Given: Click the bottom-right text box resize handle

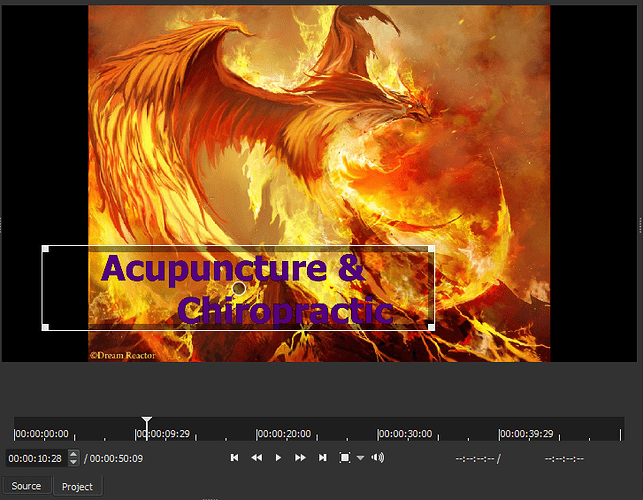Looking at the screenshot, I should click(431, 327).
